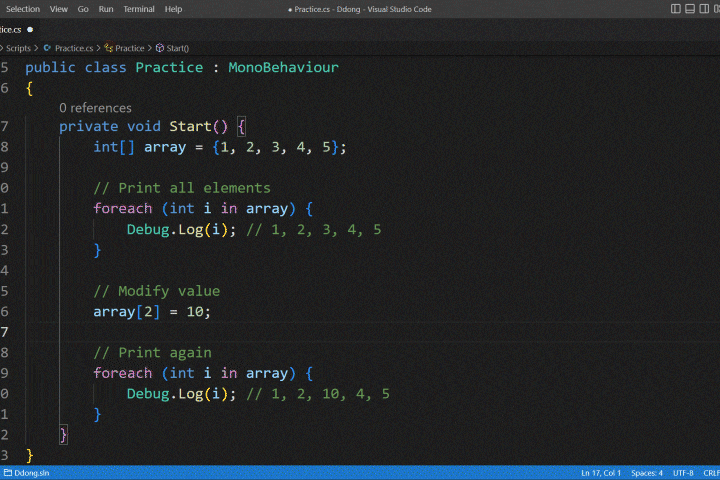Click the window title 'Practice.cs - Ddong - Visual Studio Code'
This screenshot has width=720, height=480.
[x=363, y=9]
